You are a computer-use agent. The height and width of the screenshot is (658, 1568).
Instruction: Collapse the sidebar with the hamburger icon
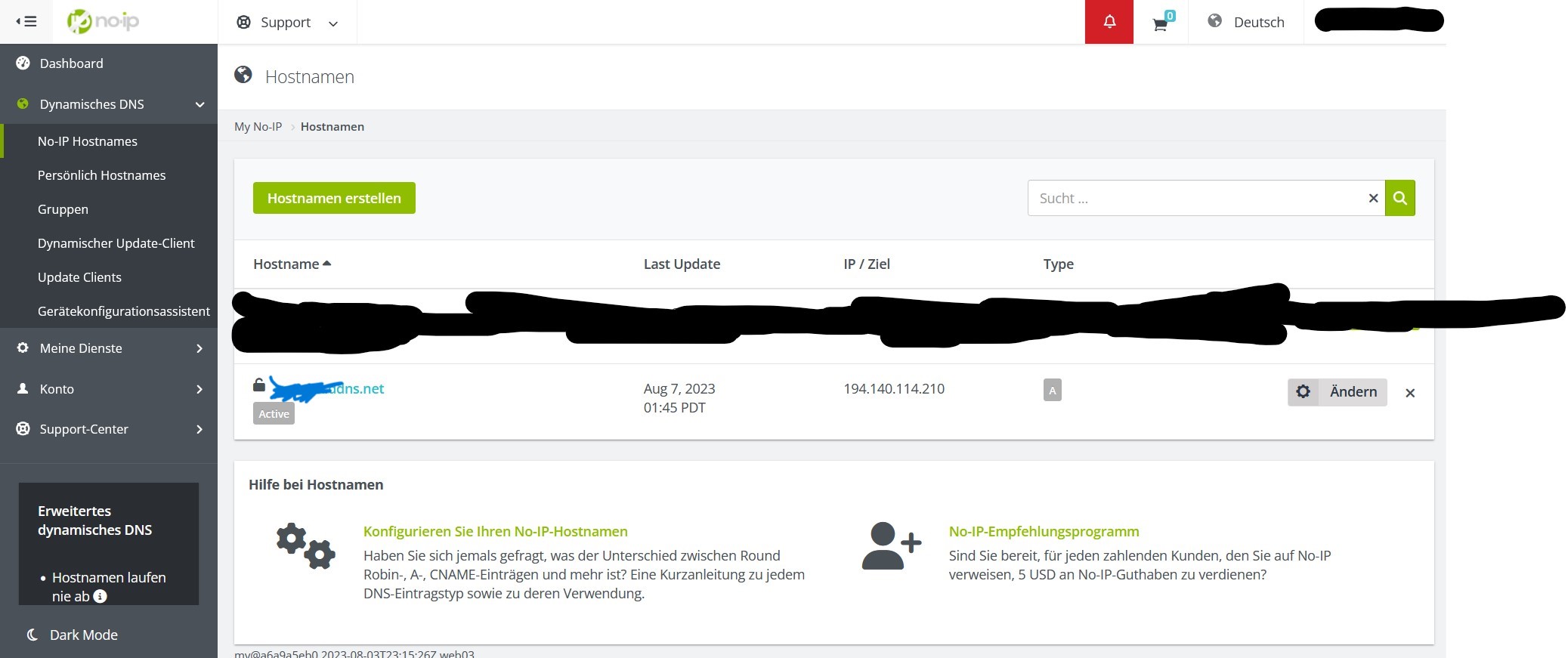26,22
